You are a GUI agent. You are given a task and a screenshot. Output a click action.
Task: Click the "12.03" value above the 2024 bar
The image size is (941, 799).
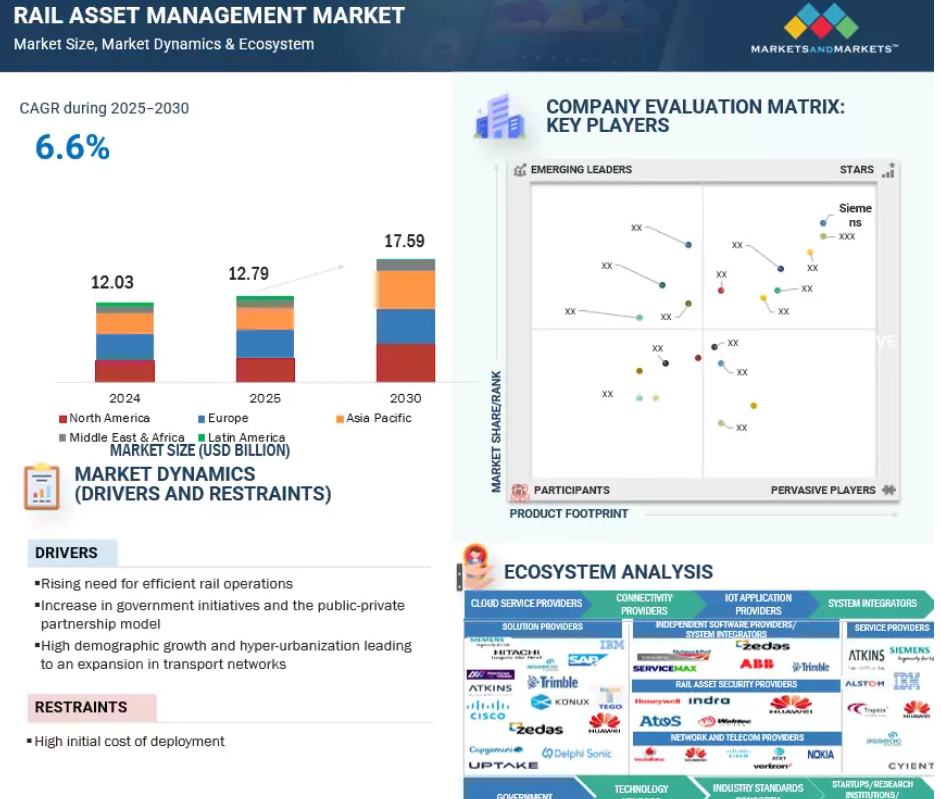coord(112,283)
